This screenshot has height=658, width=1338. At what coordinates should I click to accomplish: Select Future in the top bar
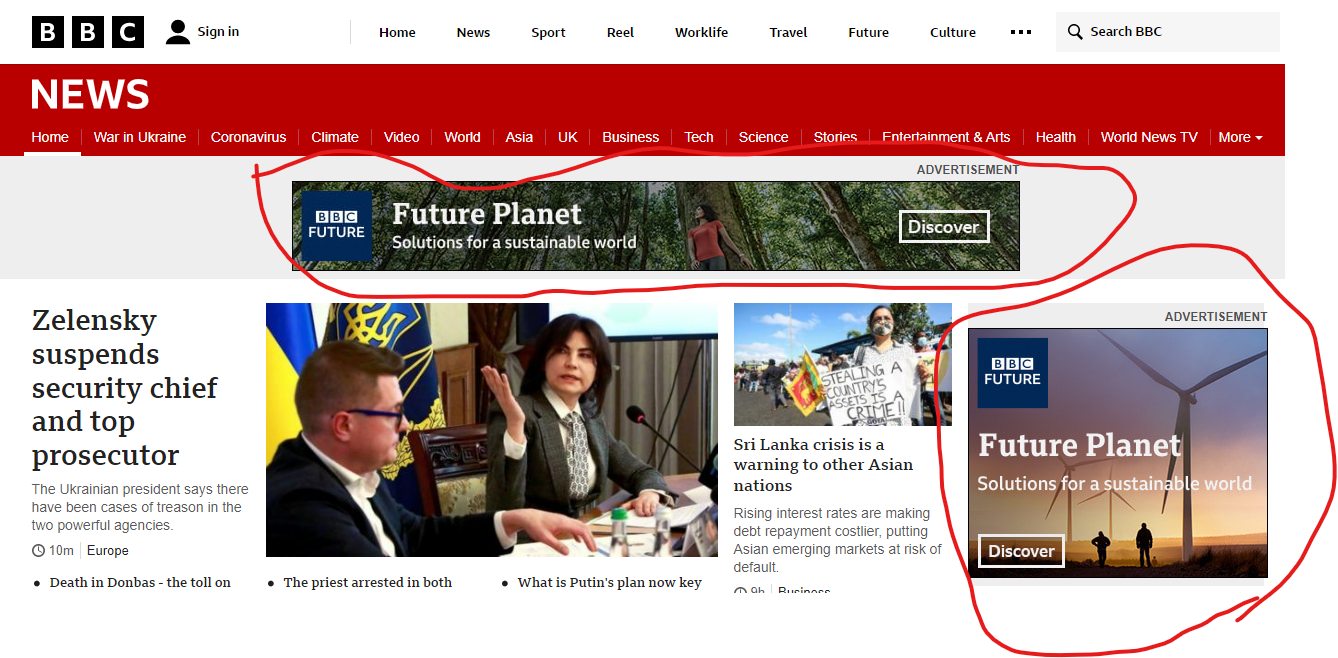868,32
